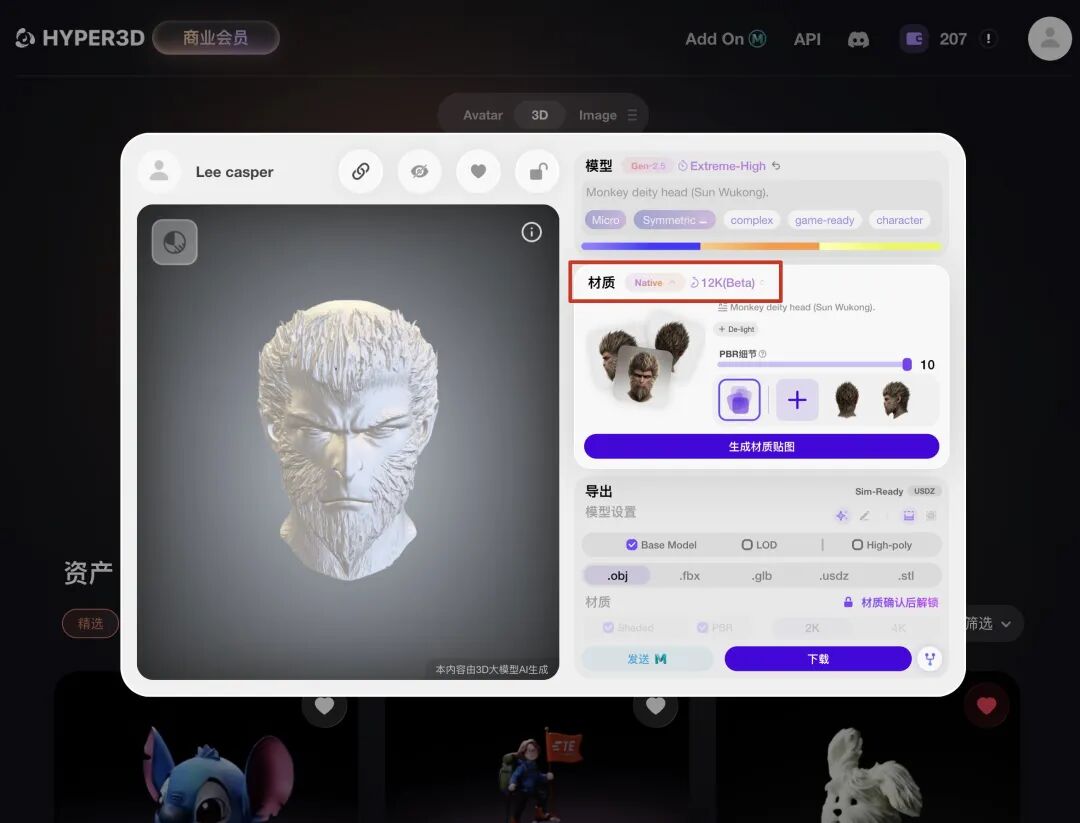The image size is (1080, 823).
Task: Switch to the Image tab
Action: tap(597, 115)
